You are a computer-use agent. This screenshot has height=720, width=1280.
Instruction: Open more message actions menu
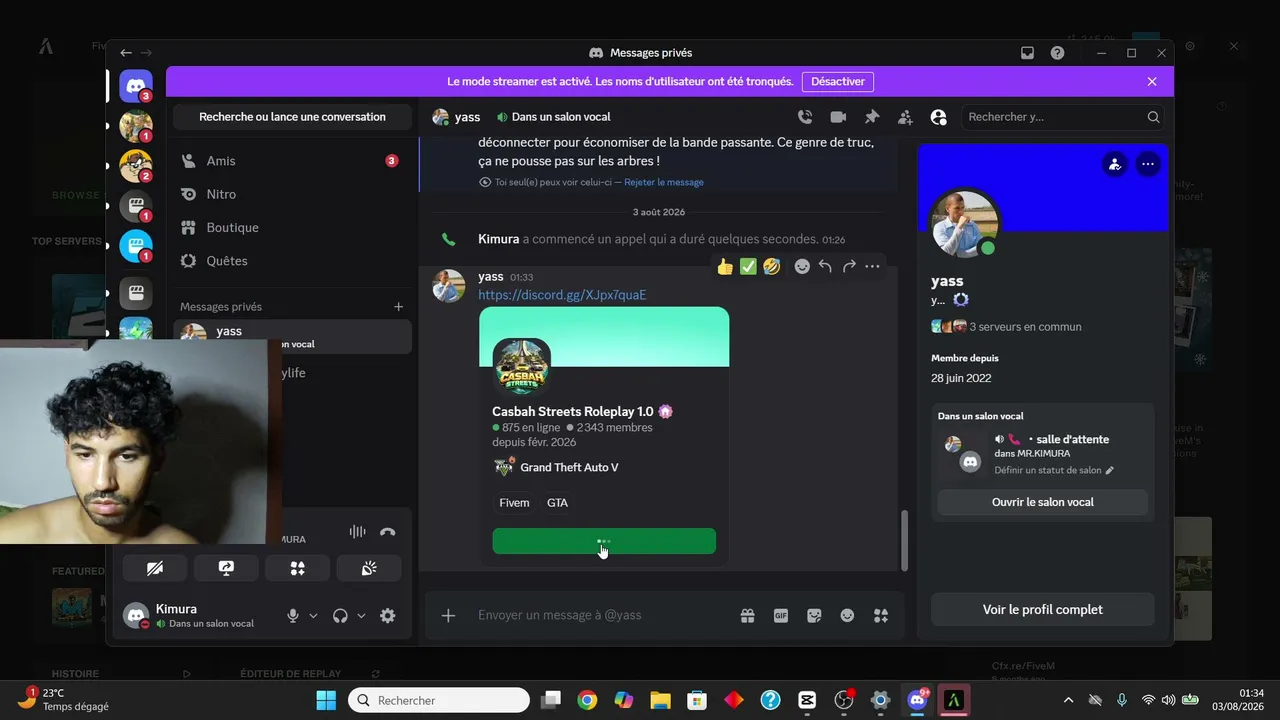click(873, 266)
